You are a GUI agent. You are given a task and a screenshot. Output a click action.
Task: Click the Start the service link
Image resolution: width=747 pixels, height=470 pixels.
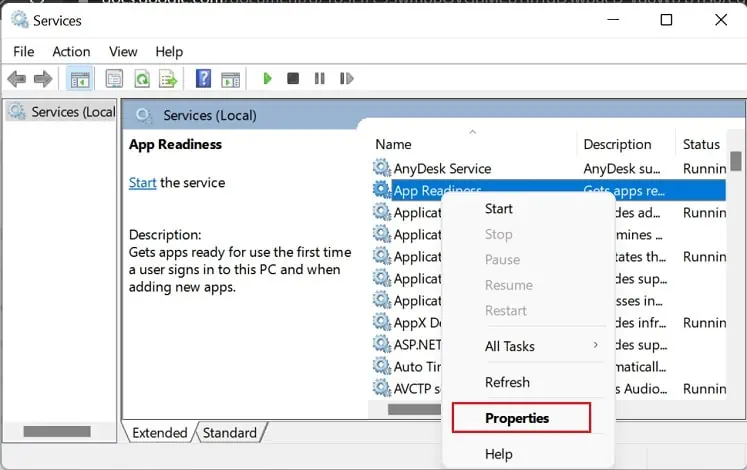click(142, 182)
